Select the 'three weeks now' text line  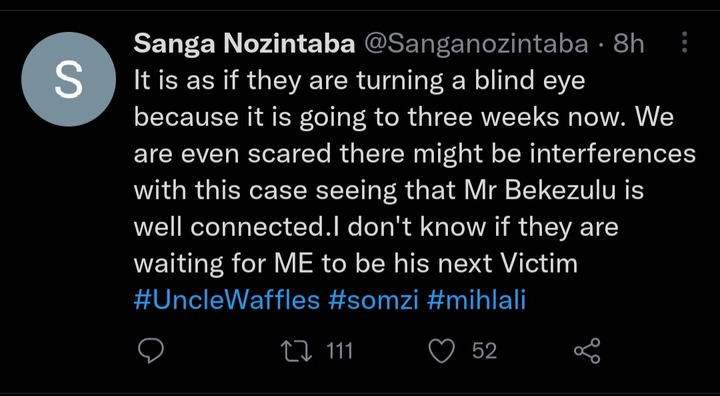pyautogui.click(x=404, y=119)
